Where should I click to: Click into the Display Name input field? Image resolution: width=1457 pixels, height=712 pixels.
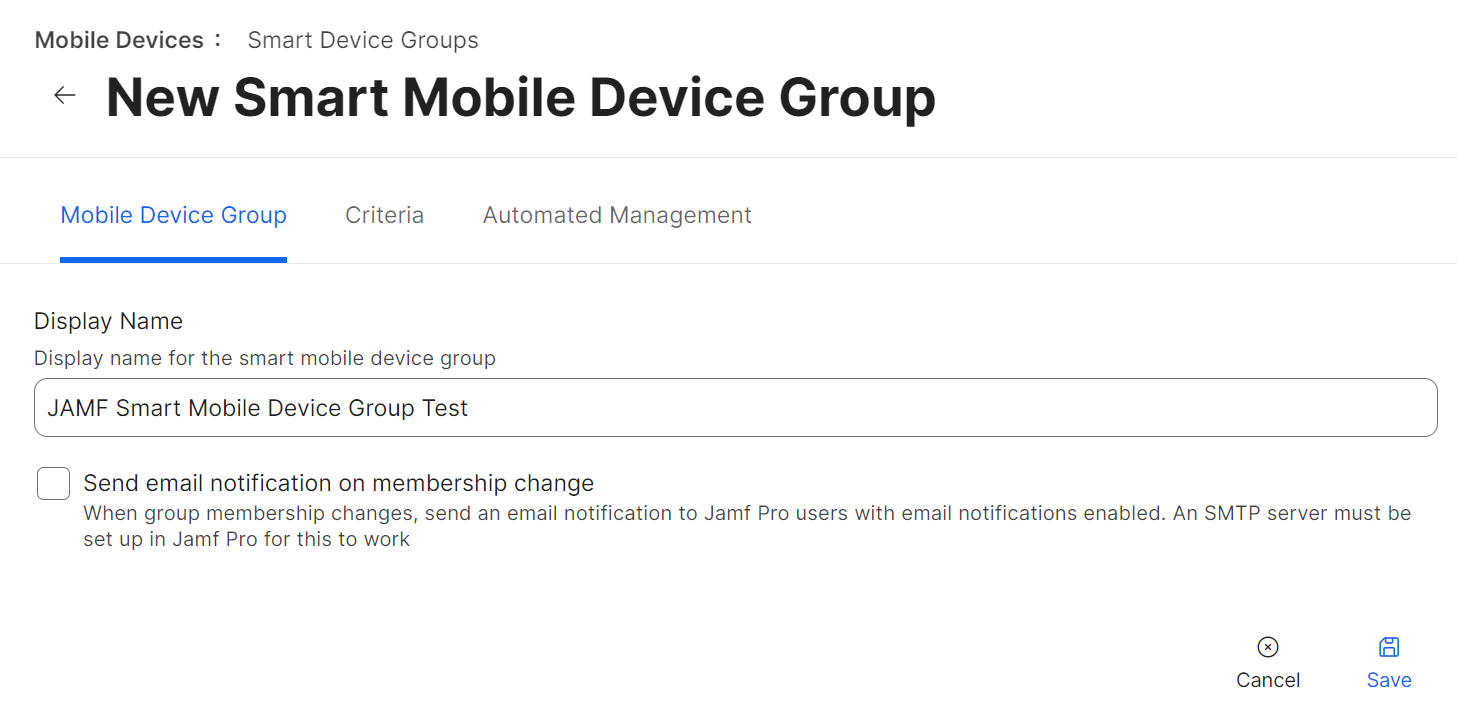pos(736,407)
